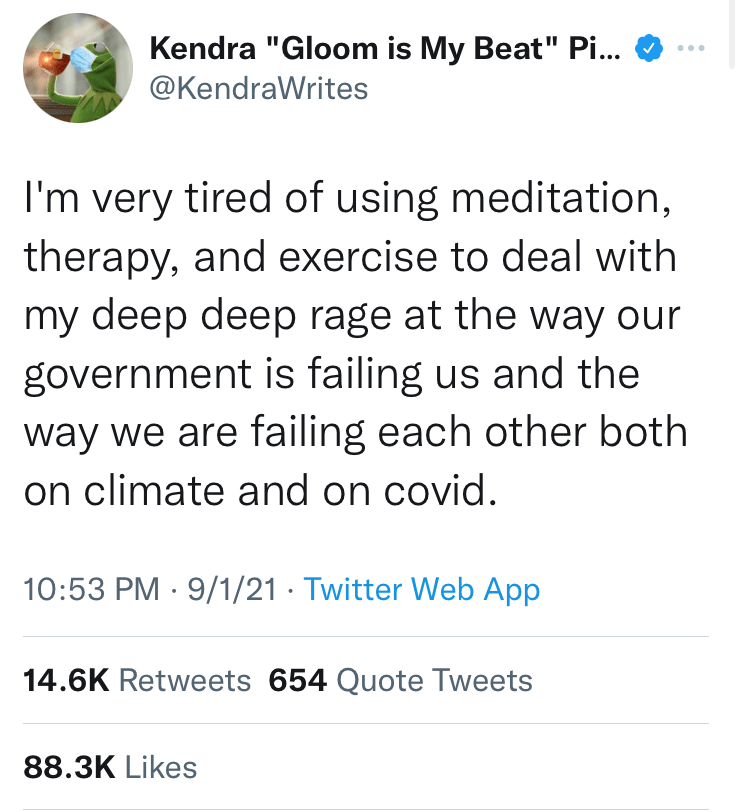Click the word "government" in the tweet
This screenshot has width=741, height=812.
click(142, 374)
